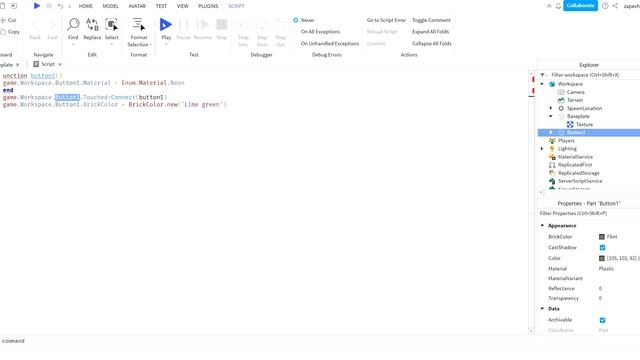This screenshot has height=360, width=640.
Task: Open the Replace tool
Action: click(92, 29)
